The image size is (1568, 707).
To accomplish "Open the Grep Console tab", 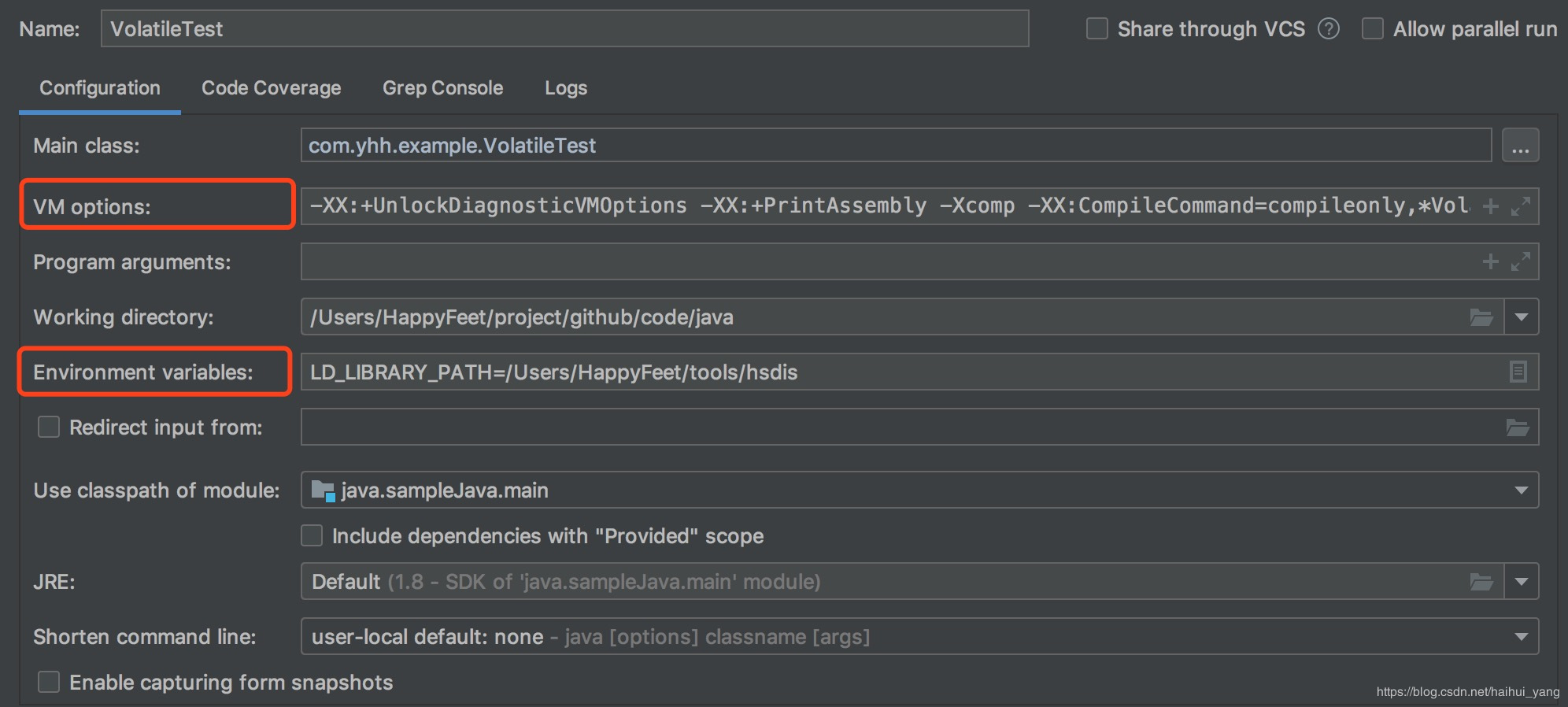I will coord(442,88).
